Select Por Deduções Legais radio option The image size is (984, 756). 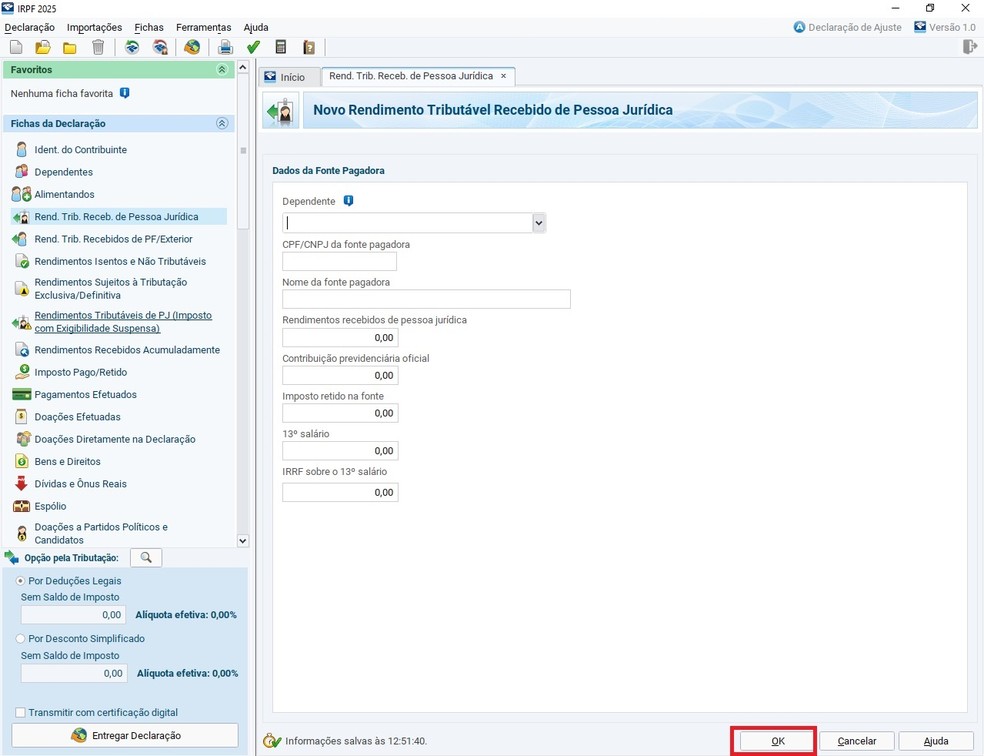point(21,581)
